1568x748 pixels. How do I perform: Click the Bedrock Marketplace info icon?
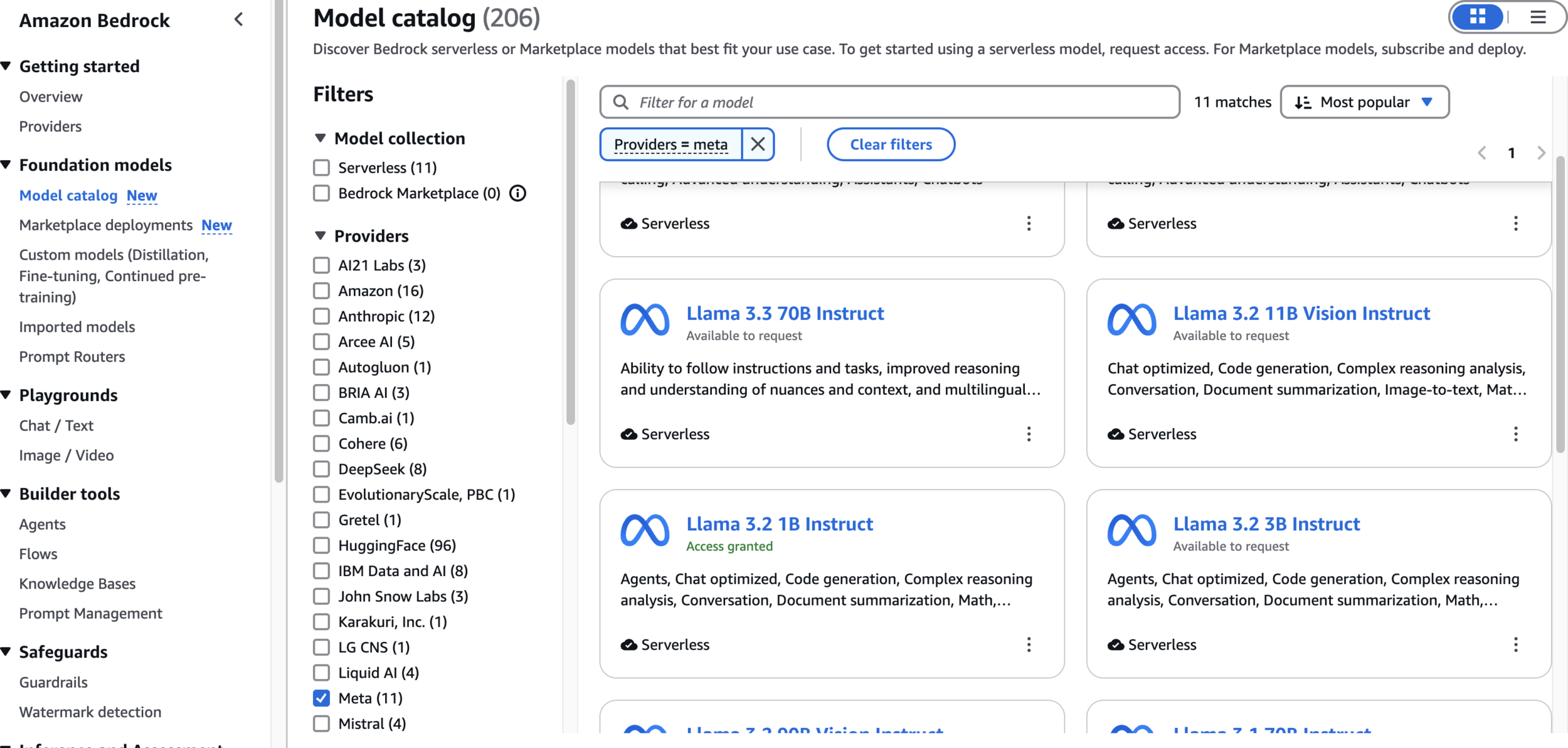(517, 193)
